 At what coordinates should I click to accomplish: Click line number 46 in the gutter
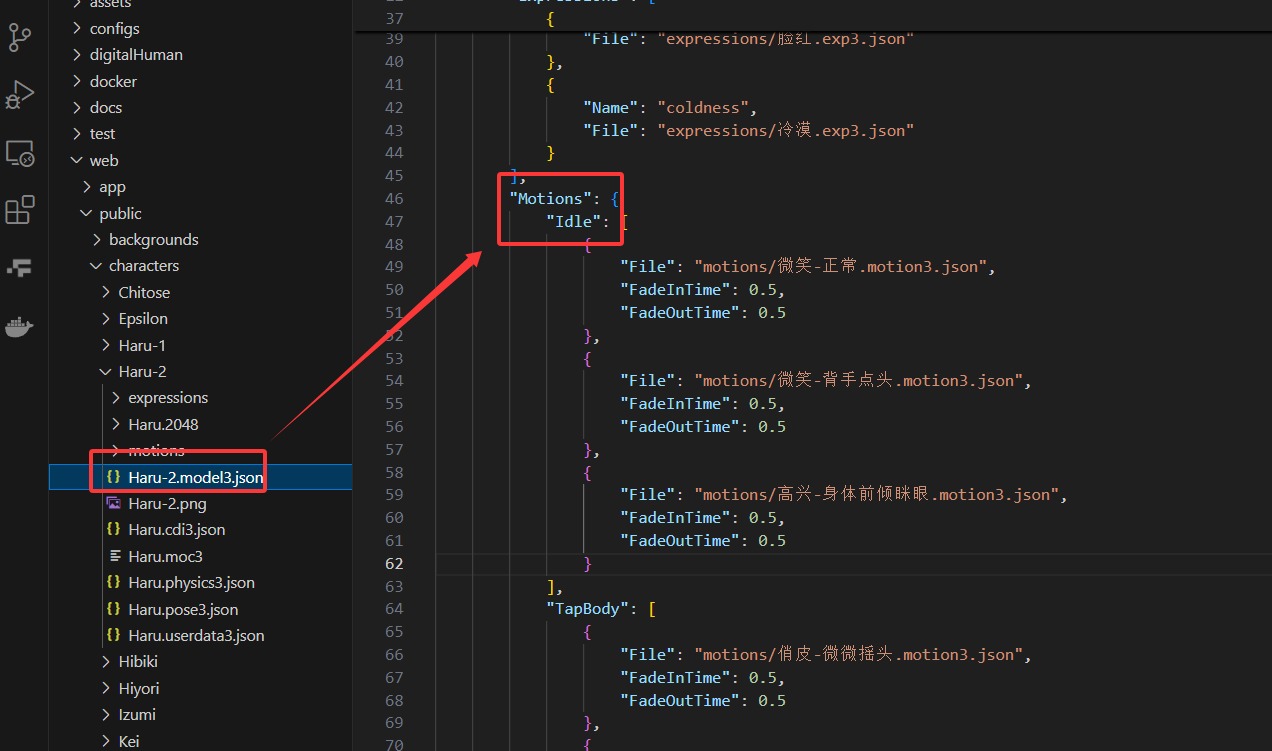coord(394,198)
